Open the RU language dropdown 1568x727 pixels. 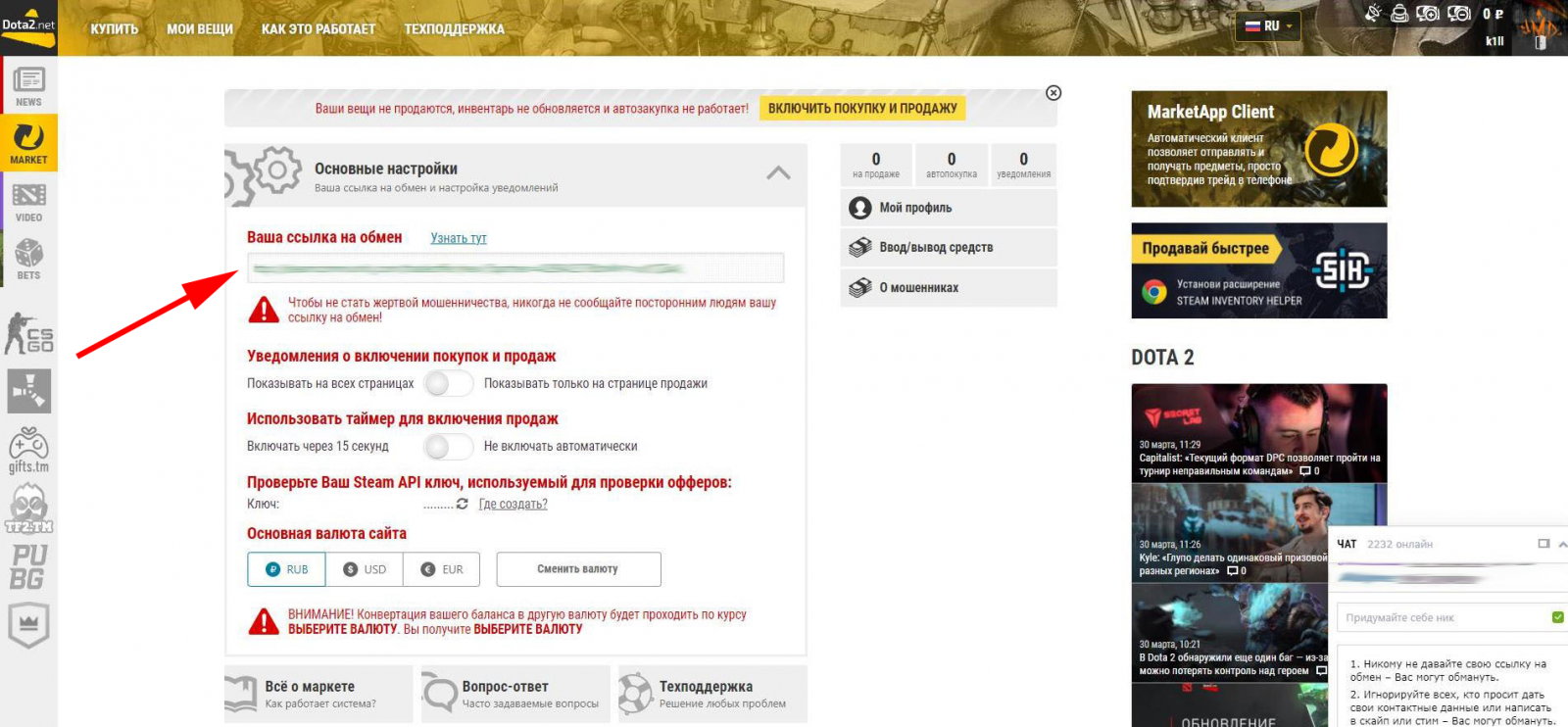point(1268,26)
